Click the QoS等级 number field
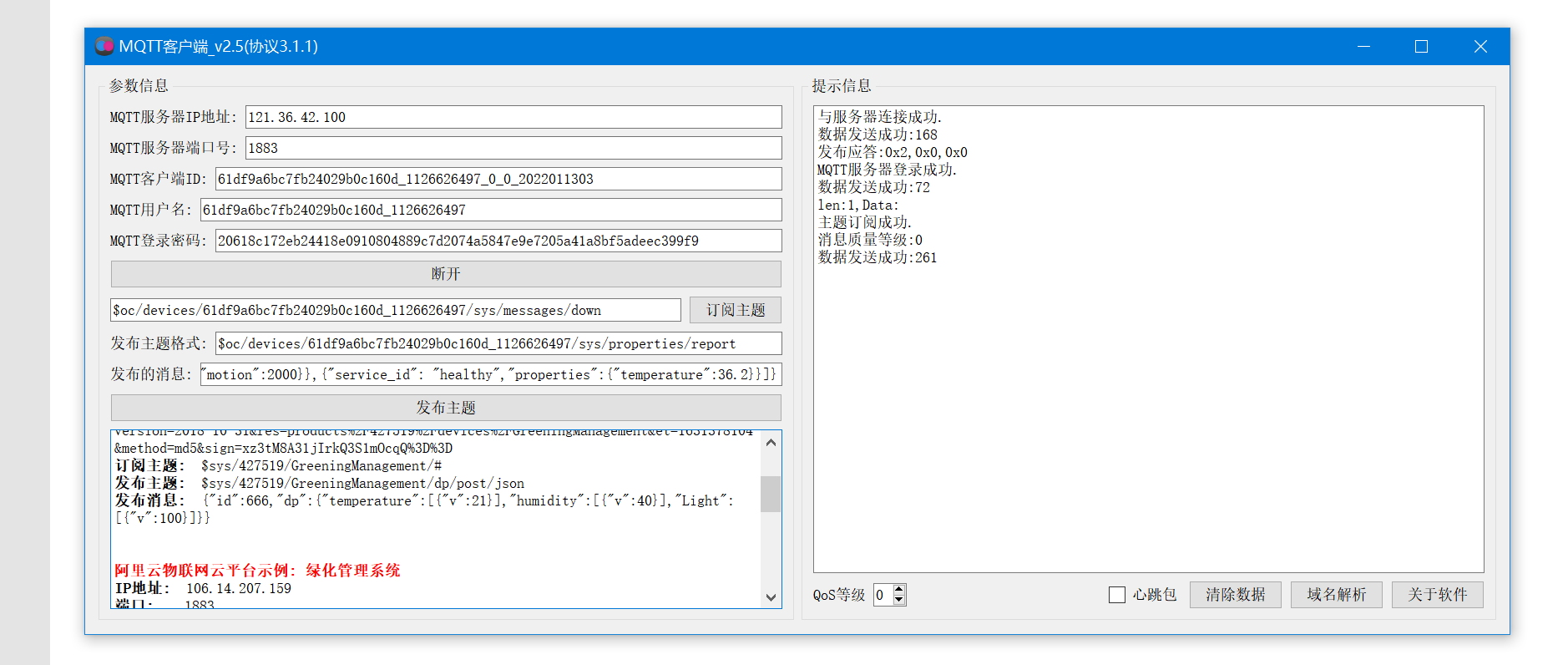This screenshot has height=665, width=1568. [883, 595]
